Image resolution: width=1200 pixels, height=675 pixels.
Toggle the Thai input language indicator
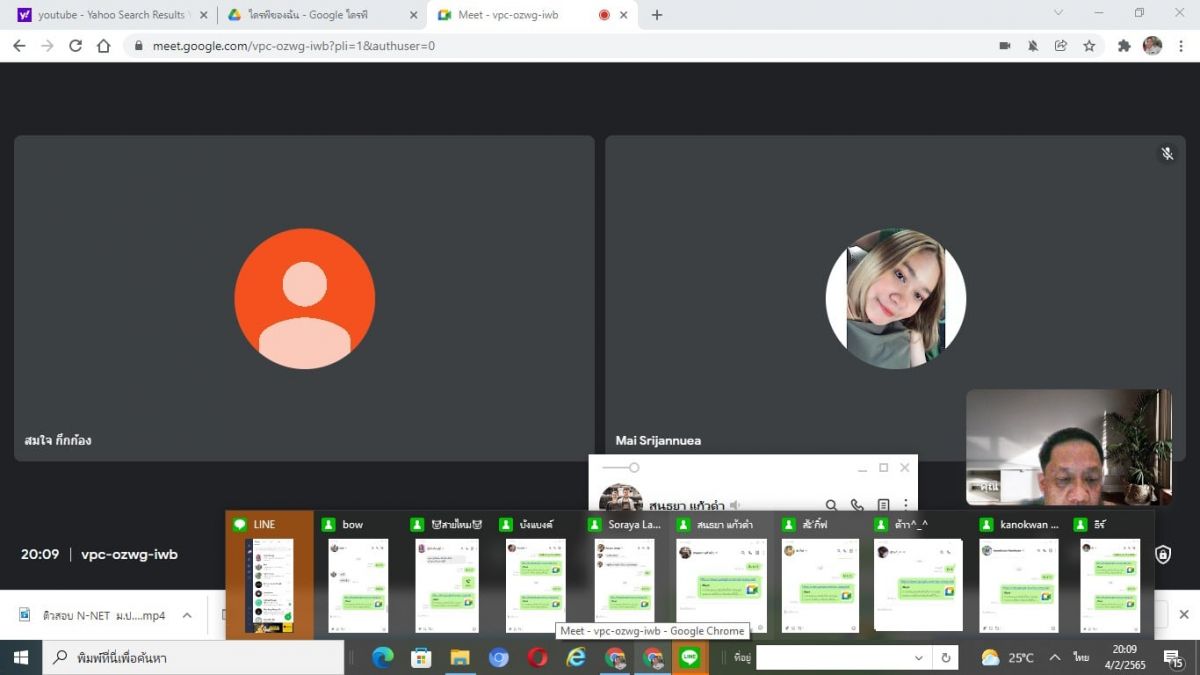pyautogui.click(x=1081, y=658)
